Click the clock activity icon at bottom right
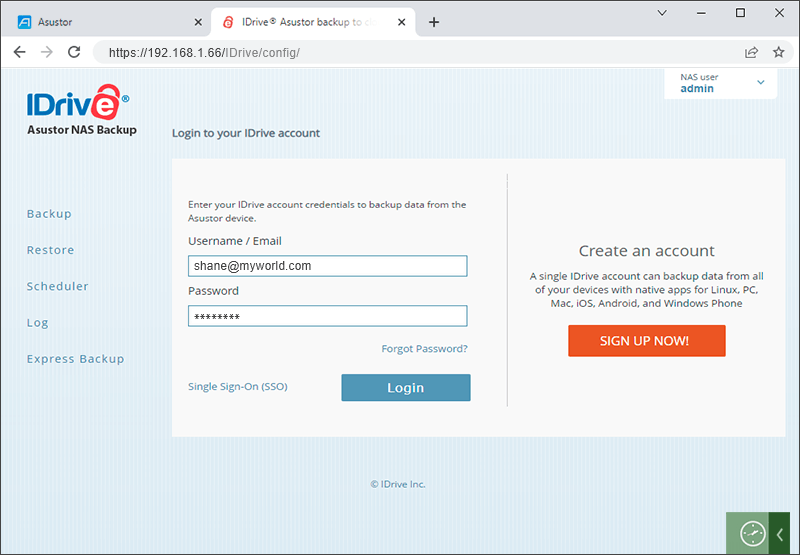The width and height of the screenshot is (800, 555). (x=752, y=534)
